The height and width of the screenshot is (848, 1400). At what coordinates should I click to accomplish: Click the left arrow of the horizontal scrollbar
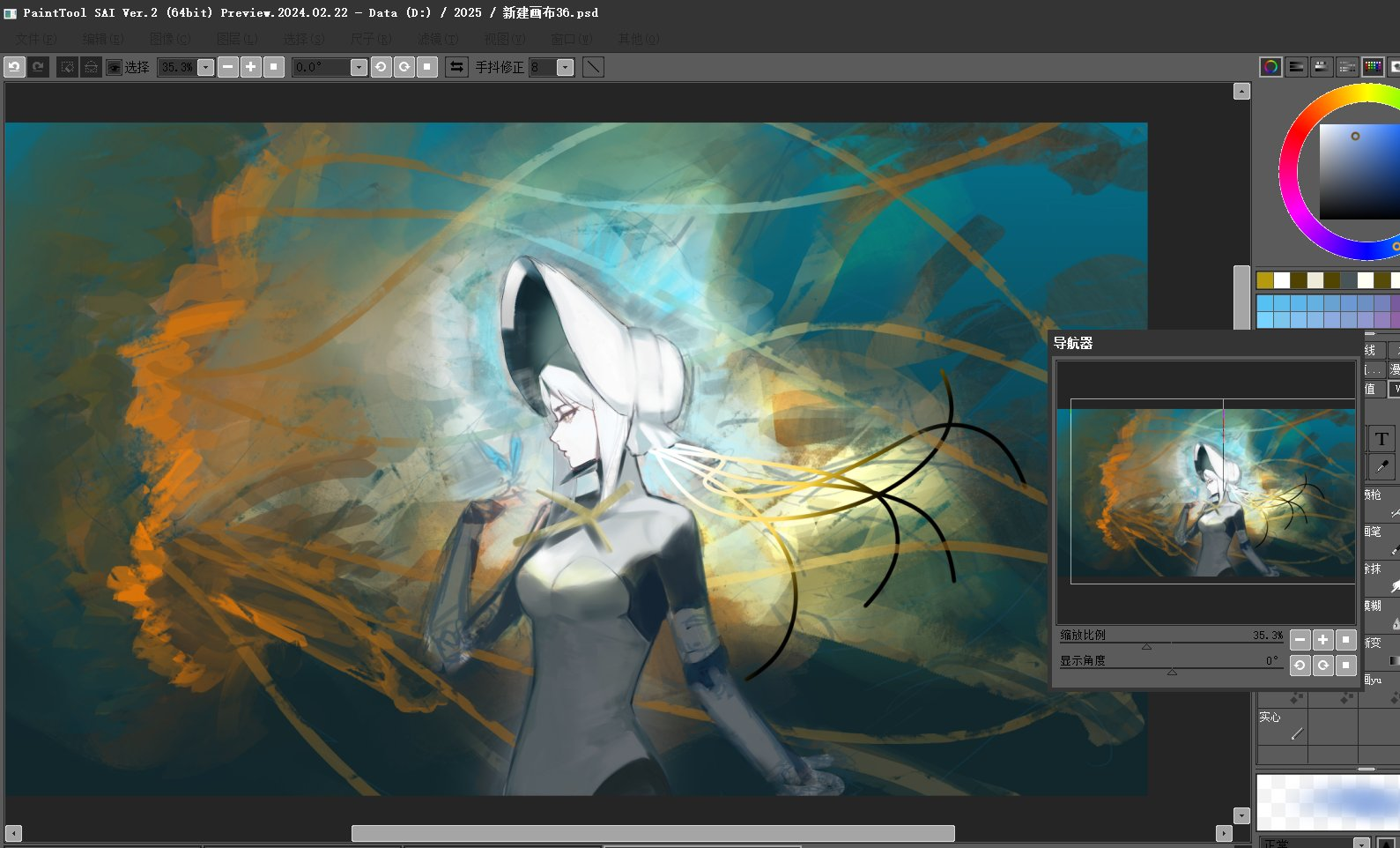13,833
